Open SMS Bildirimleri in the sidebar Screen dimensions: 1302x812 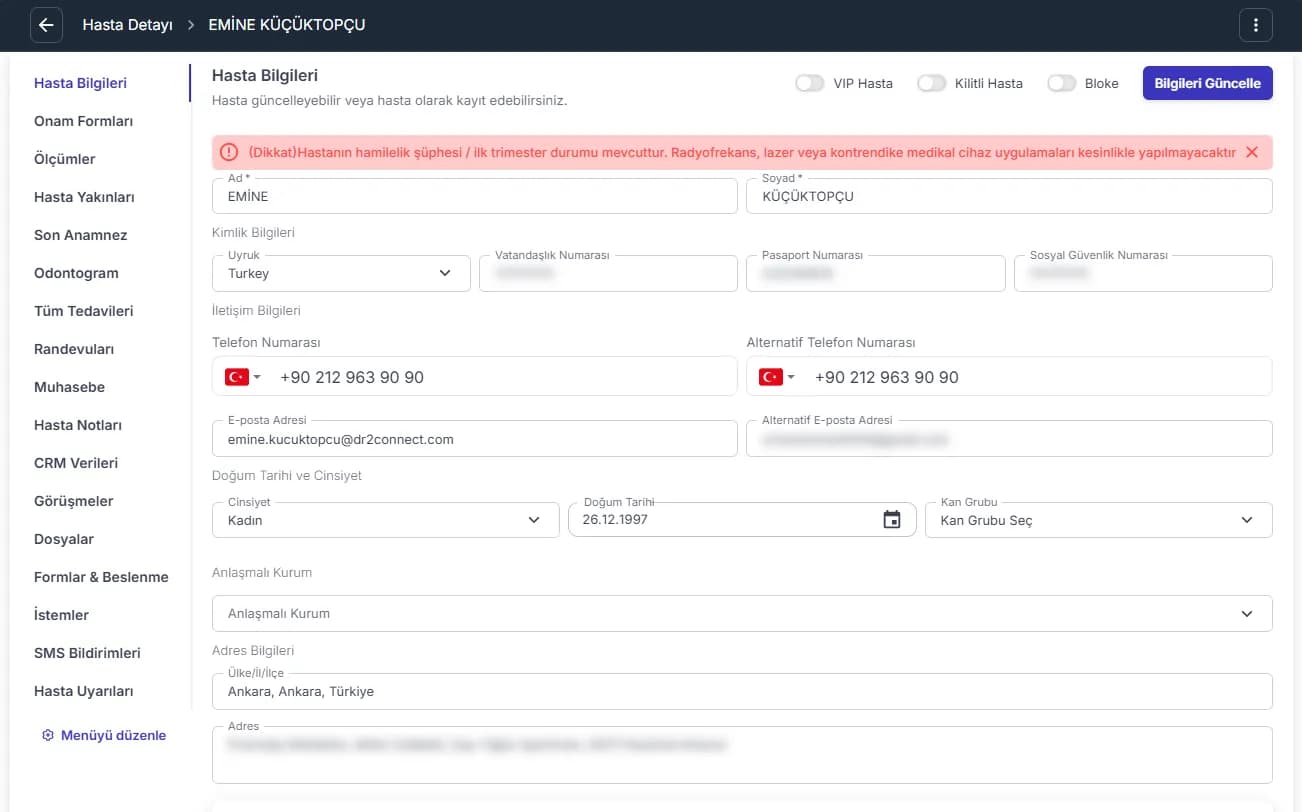[87, 653]
